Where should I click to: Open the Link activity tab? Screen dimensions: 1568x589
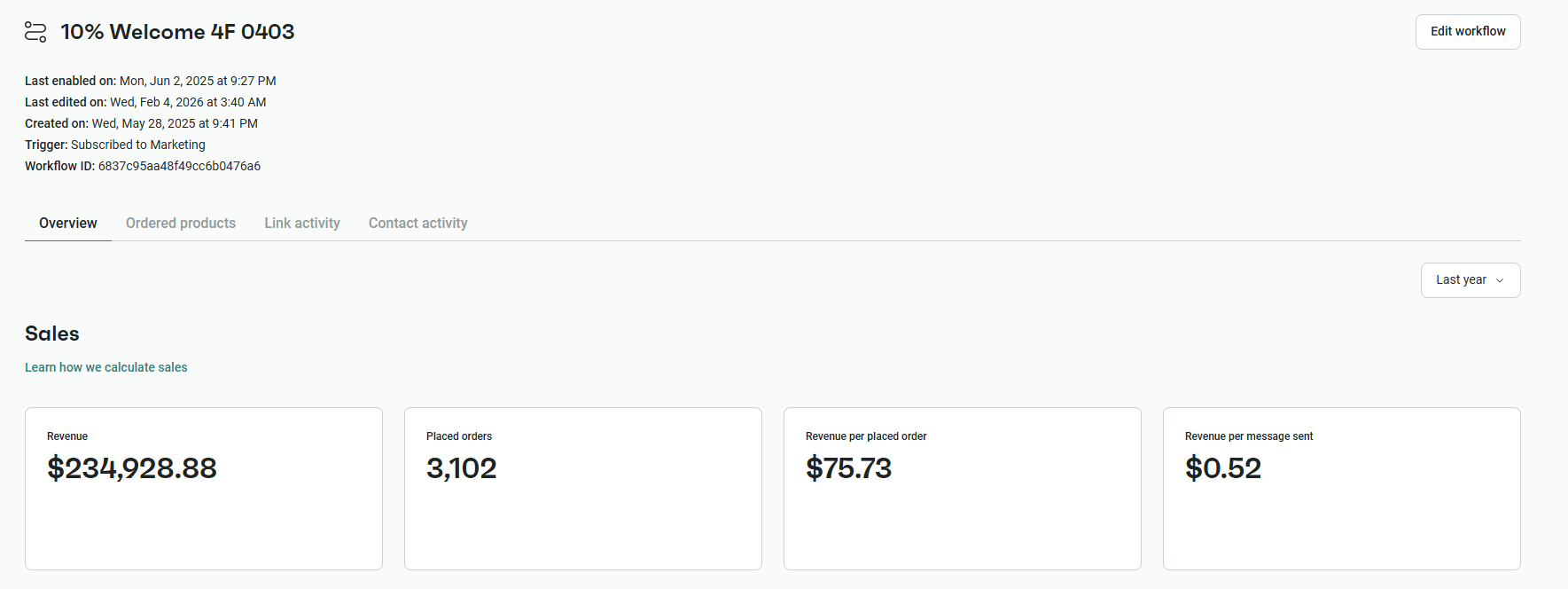click(x=301, y=223)
